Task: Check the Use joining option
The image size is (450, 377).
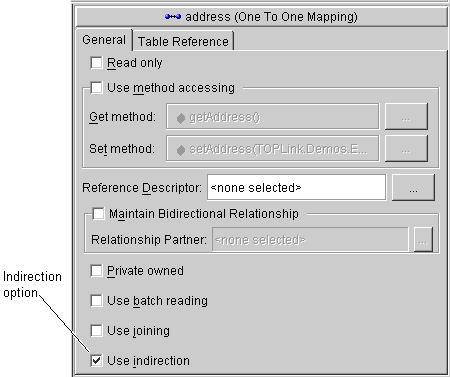Action: pyautogui.click(x=96, y=331)
